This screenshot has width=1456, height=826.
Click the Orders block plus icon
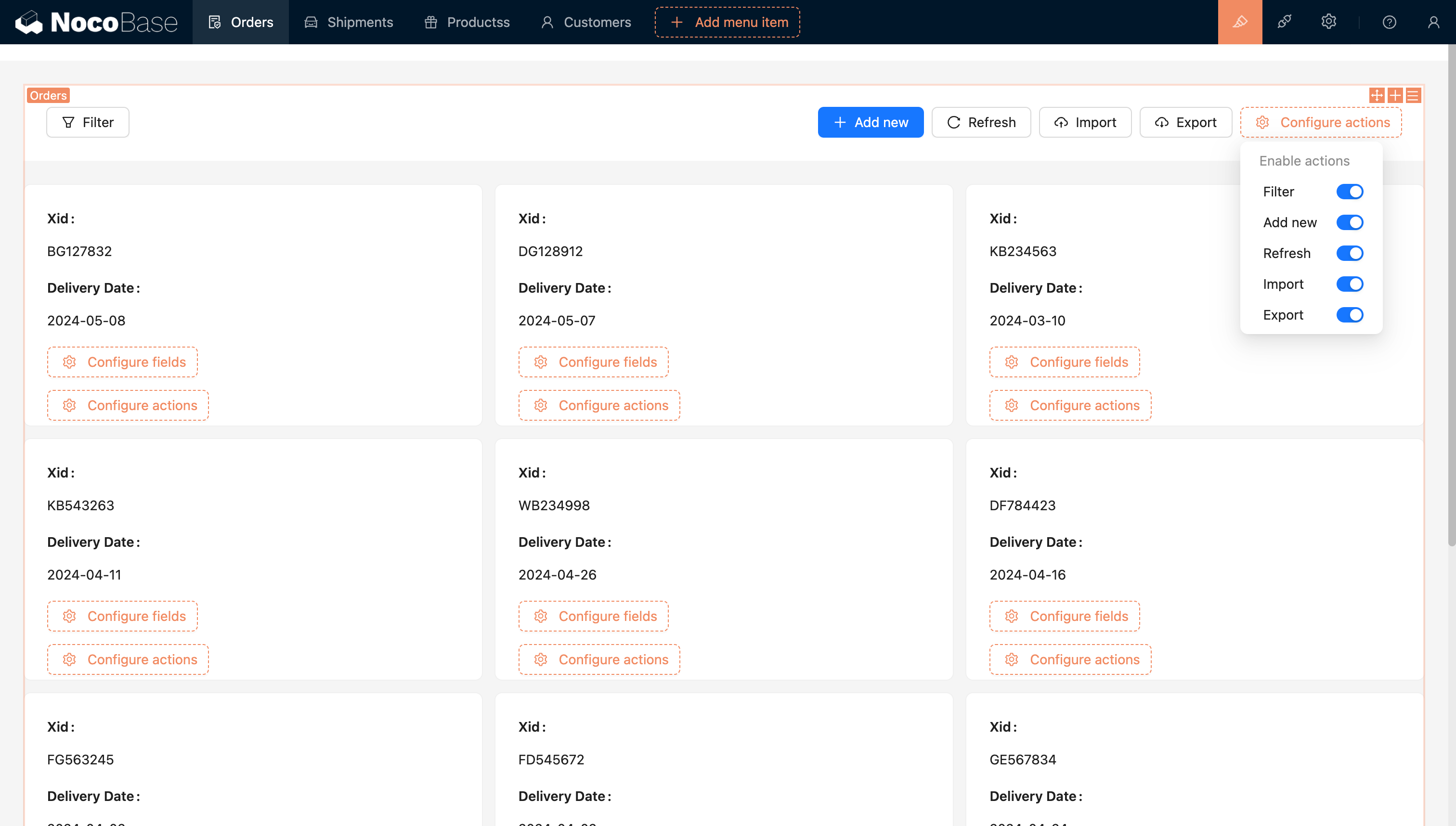1395,95
